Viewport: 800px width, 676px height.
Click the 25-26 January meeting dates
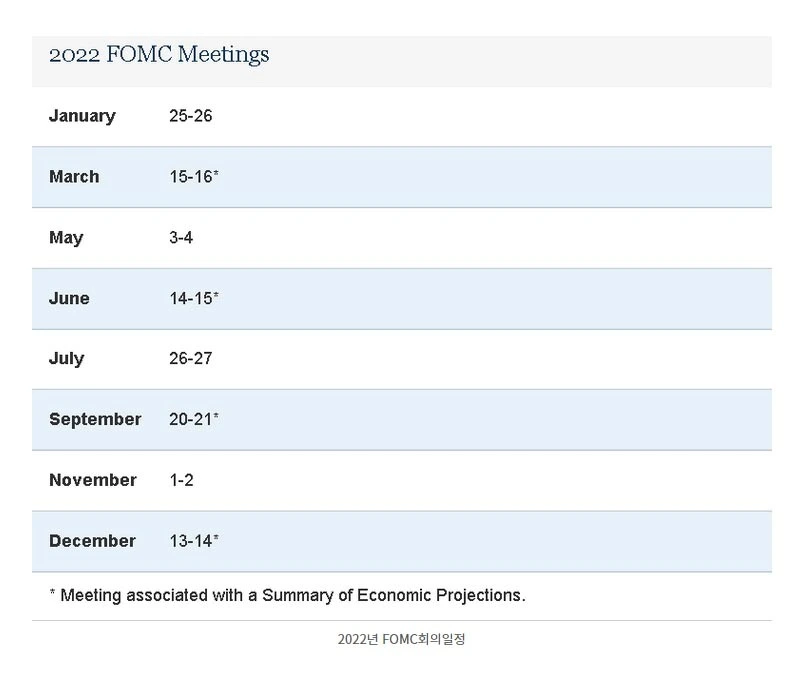pos(190,116)
